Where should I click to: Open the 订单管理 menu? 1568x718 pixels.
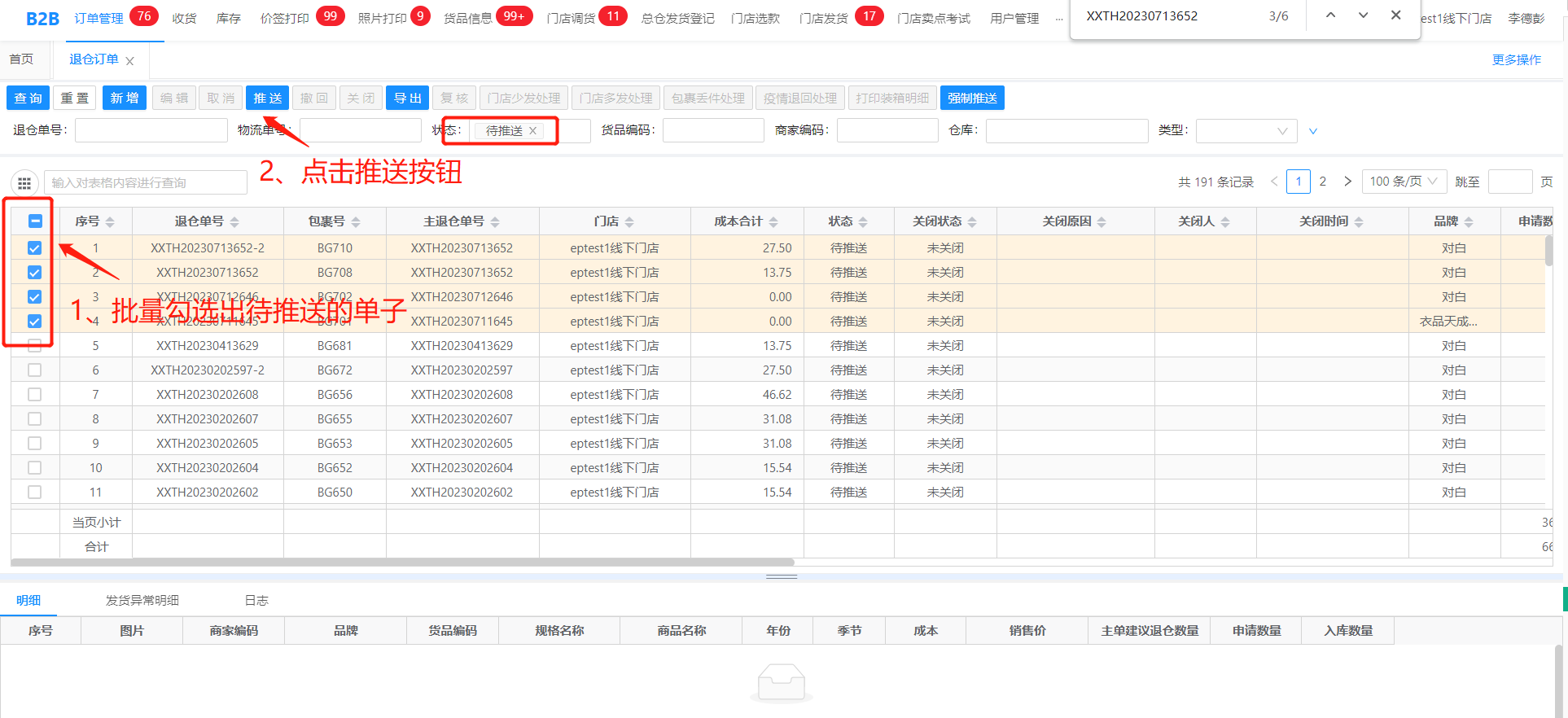tap(99, 18)
